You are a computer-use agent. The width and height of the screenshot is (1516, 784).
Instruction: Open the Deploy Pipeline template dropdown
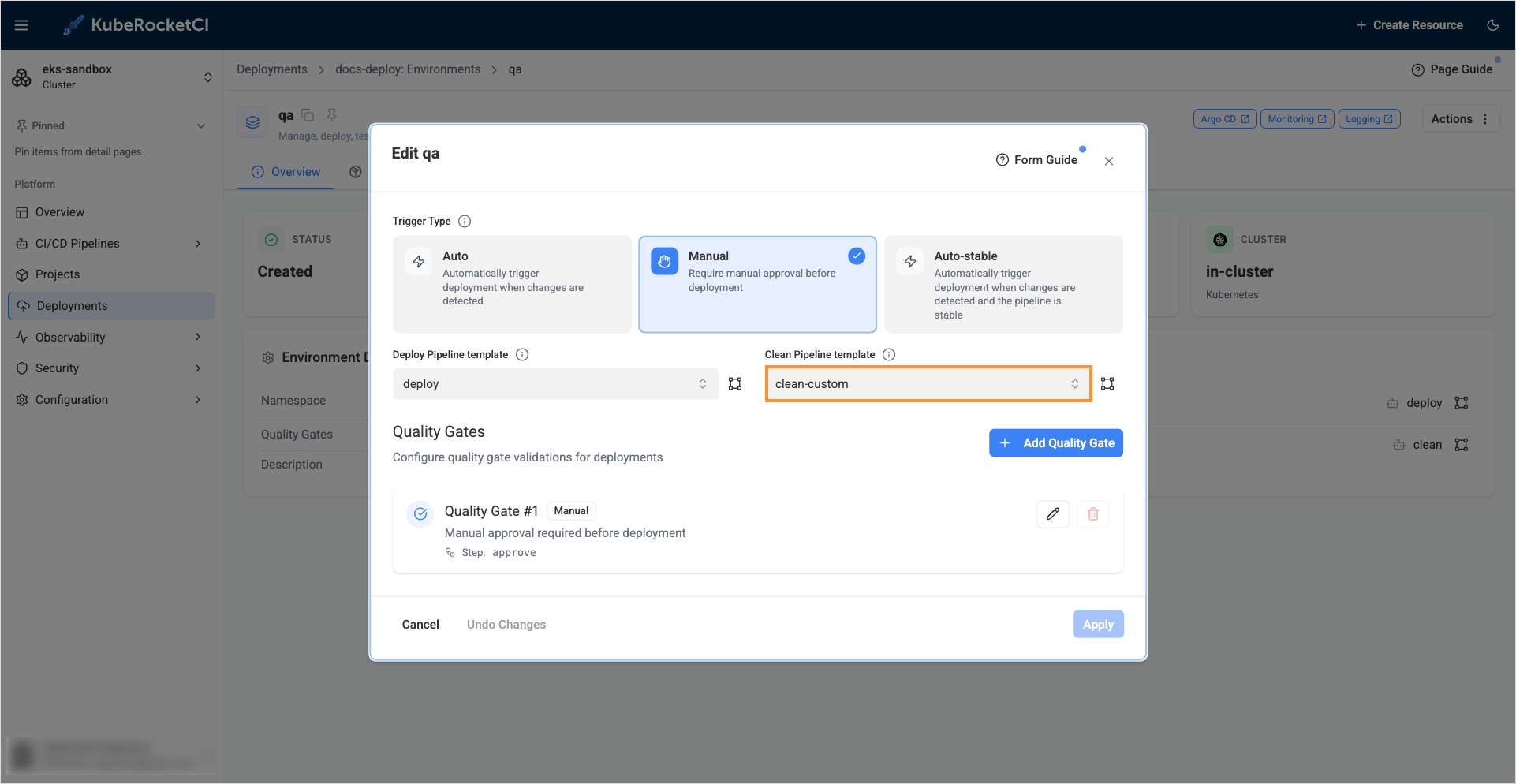(x=555, y=384)
